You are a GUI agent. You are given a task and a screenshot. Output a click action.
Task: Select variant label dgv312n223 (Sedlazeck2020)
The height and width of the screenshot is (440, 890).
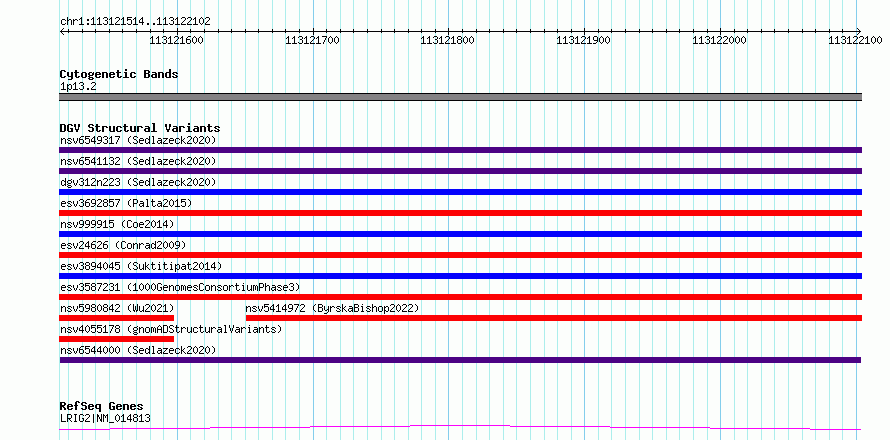pyautogui.click(x=138, y=182)
